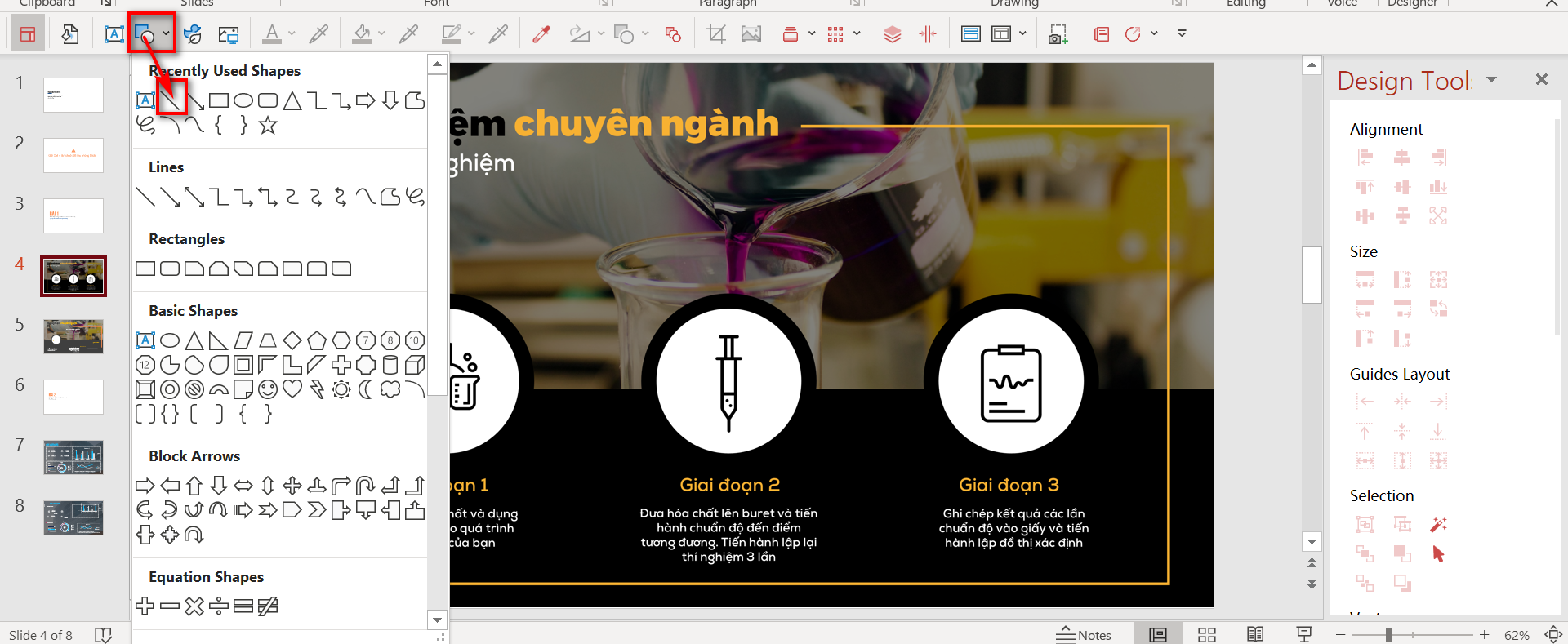Switch to Slide Sorter view
This screenshot has width=1568, height=644.
click(1207, 635)
